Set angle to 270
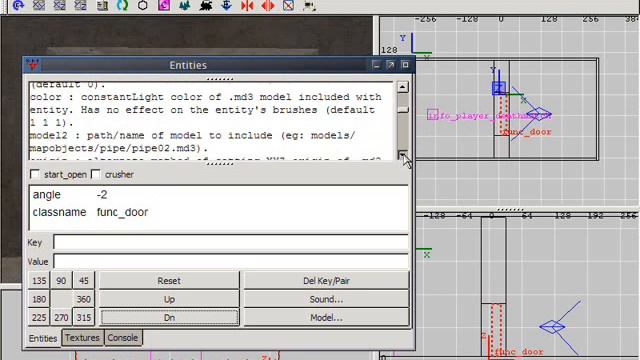The height and width of the screenshot is (360, 640). (x=61, y=318)
